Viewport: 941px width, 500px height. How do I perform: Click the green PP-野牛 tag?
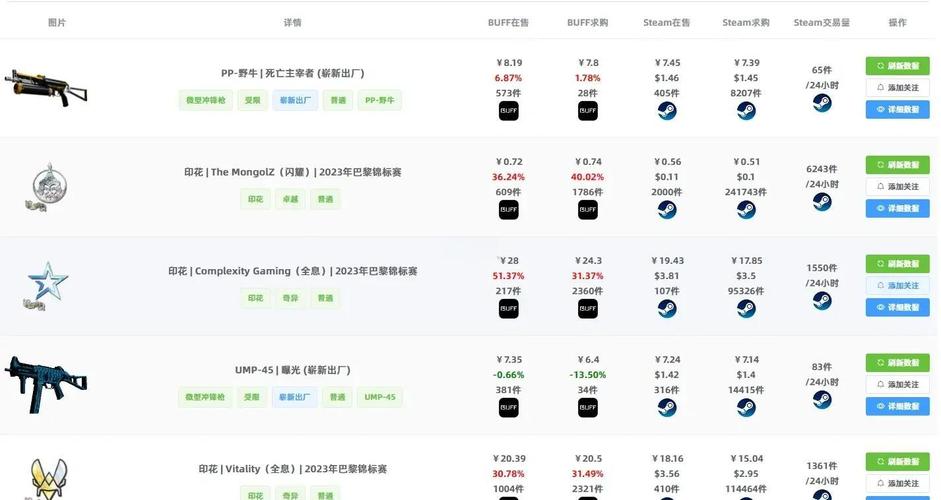[380, 100]
